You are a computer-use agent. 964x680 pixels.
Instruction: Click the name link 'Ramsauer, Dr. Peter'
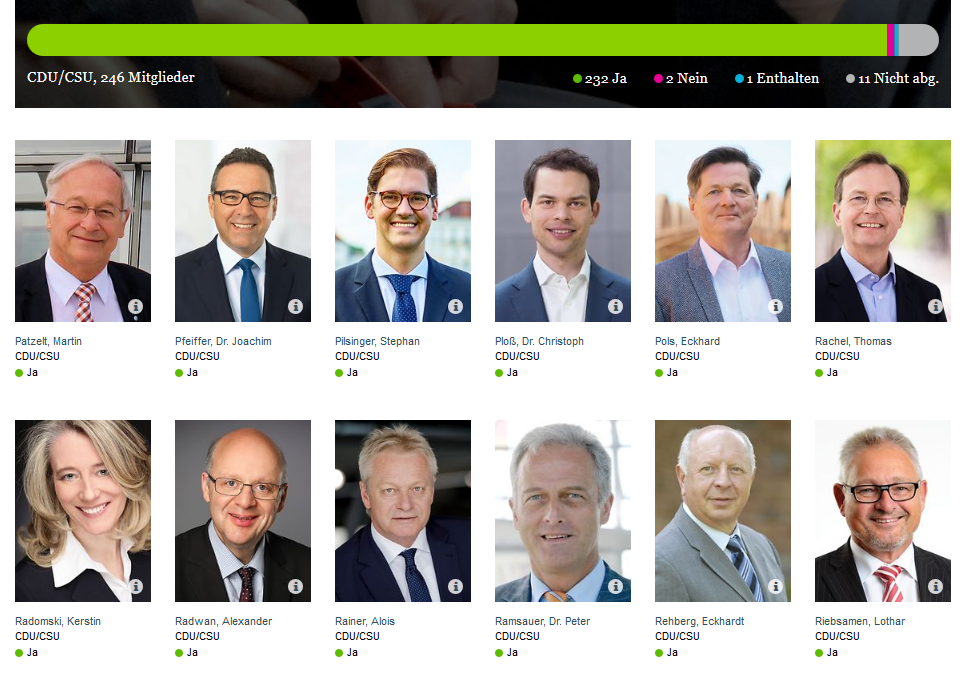[542, 621]
